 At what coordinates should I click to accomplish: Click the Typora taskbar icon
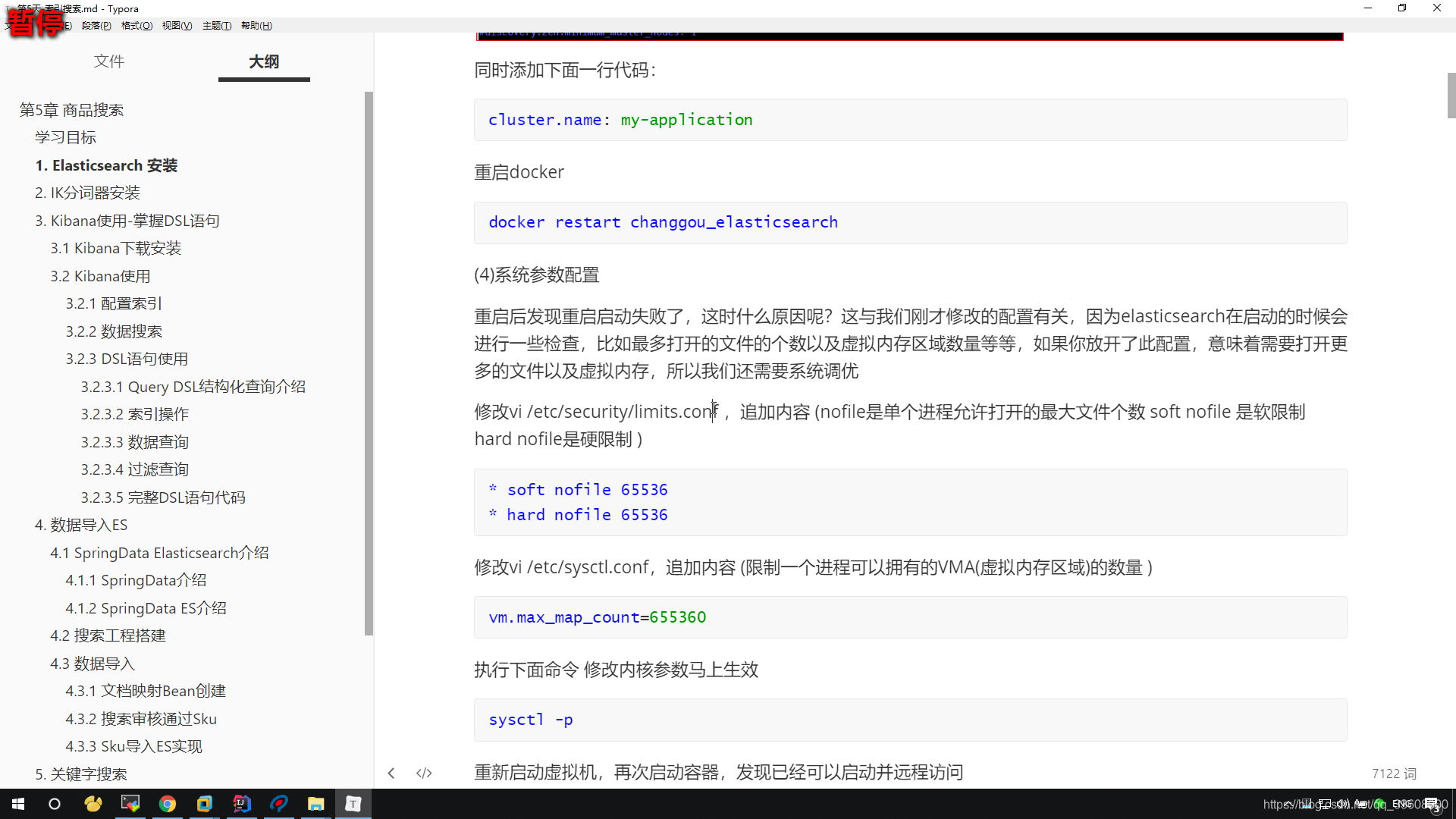tap(353, 804)
